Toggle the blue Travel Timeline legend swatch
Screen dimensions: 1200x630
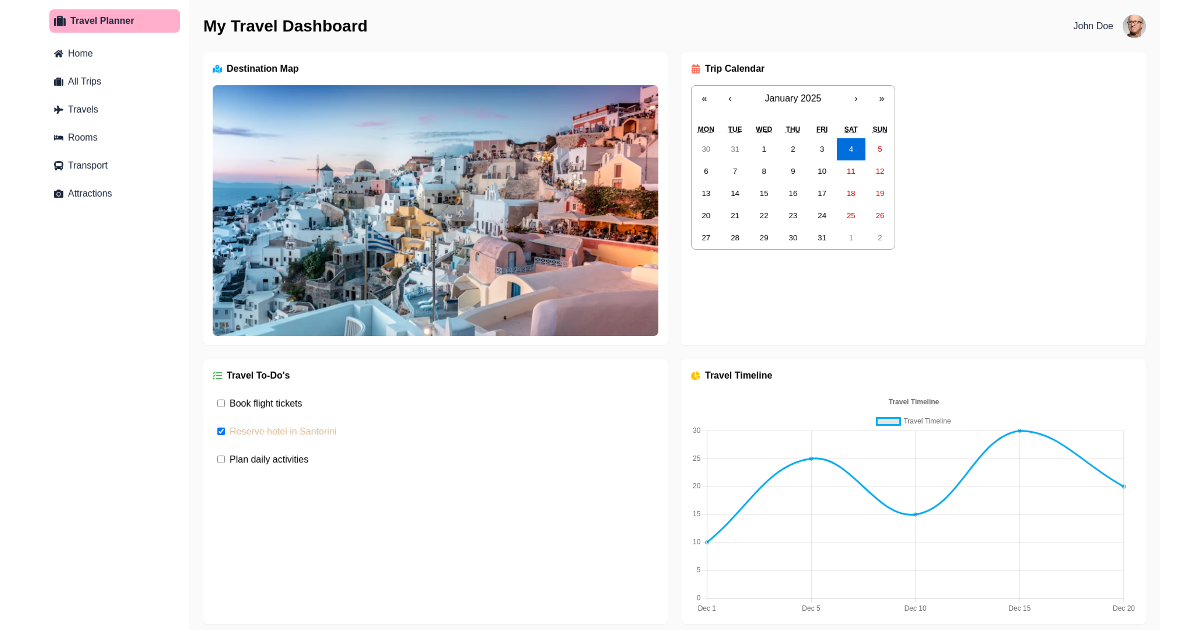pyautogui.click(x=888, y=421)
